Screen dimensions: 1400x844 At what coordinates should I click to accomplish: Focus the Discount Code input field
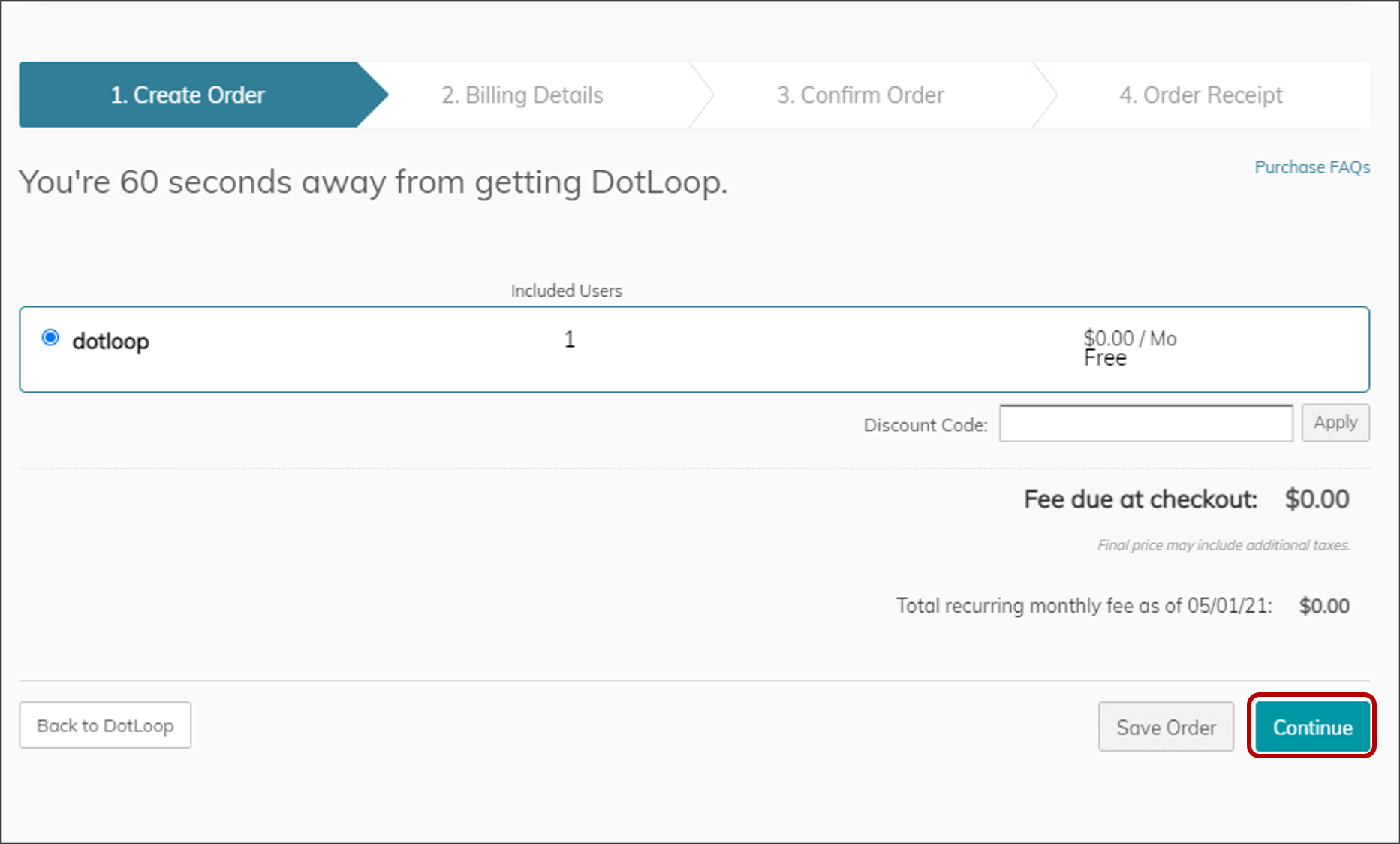[1146, 424]
